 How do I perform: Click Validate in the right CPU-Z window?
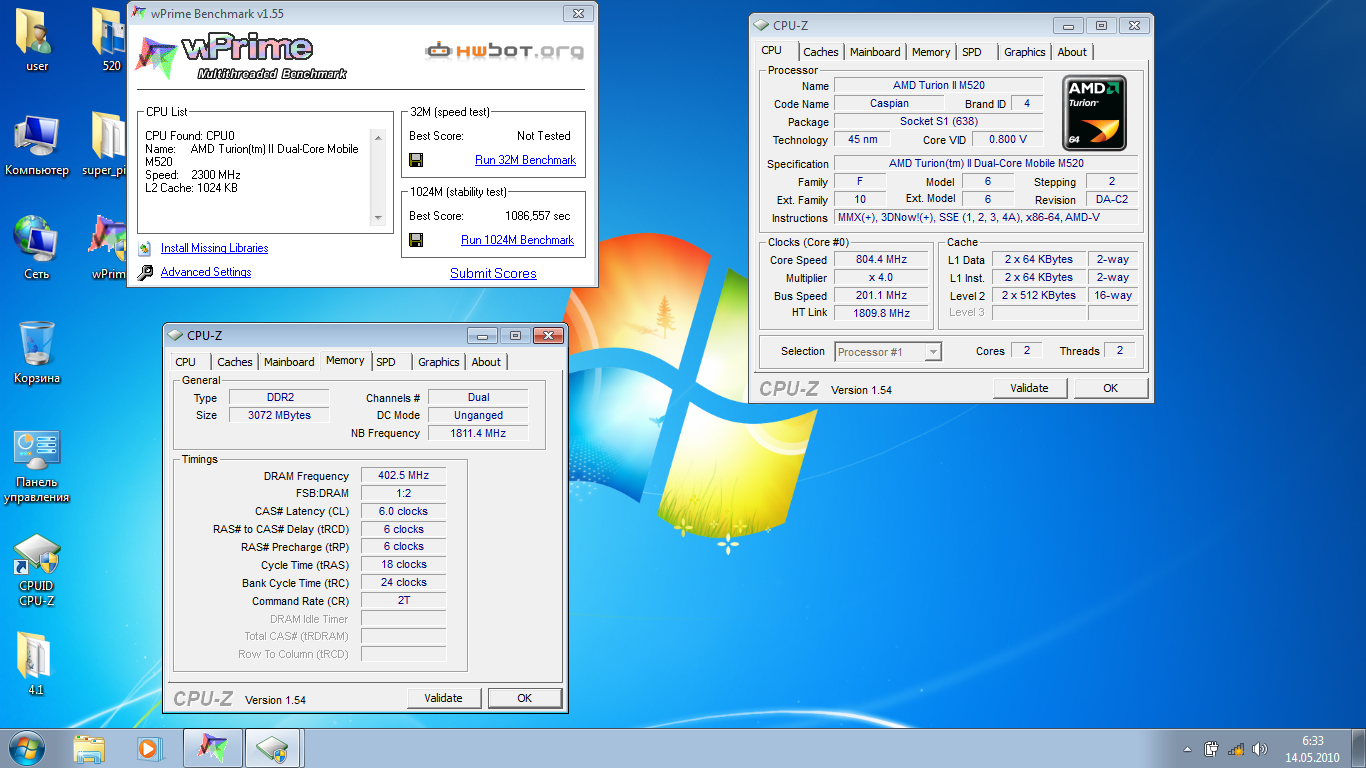pos(1029,388)
